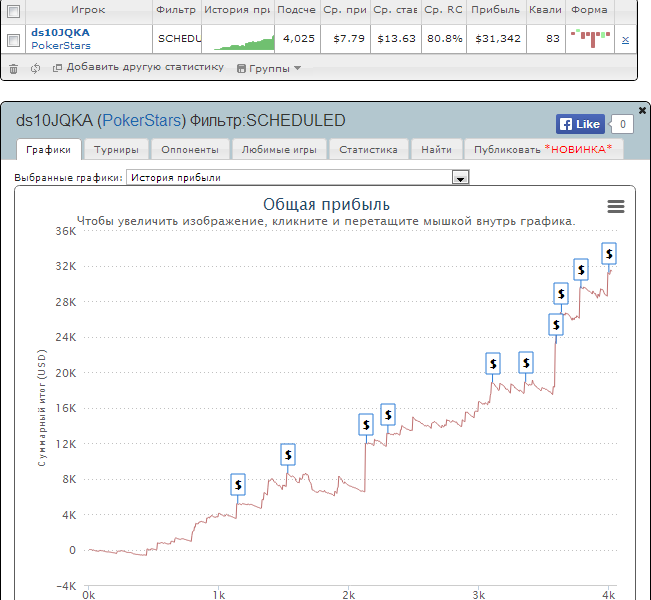Click the topmost dollar marker near 32K
Screen dimensions: 651x600
[608, 252]
